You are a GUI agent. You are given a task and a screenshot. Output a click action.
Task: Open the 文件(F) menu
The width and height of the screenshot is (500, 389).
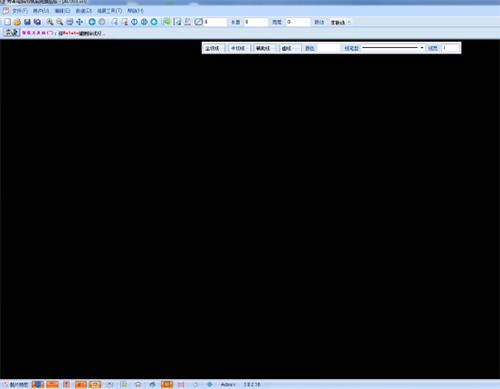coord(20,11)
